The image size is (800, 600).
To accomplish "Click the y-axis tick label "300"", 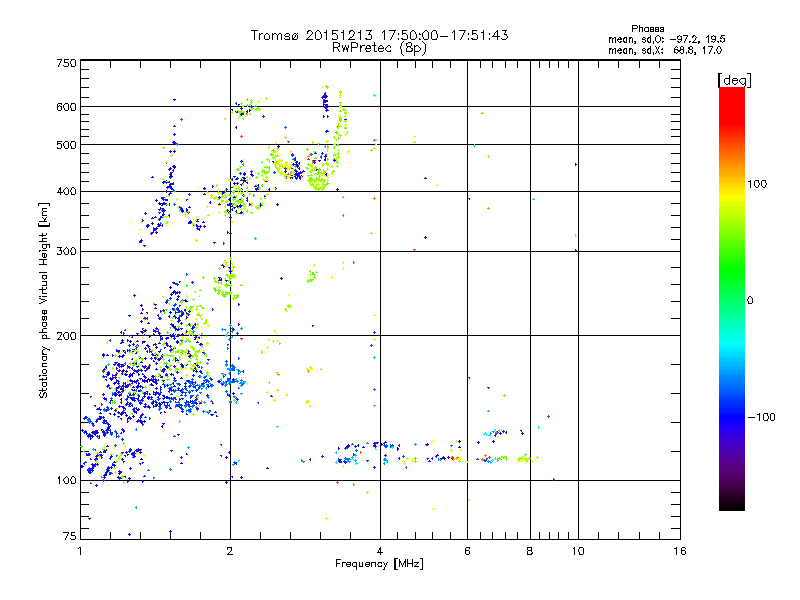I will (x=66, y=251).
